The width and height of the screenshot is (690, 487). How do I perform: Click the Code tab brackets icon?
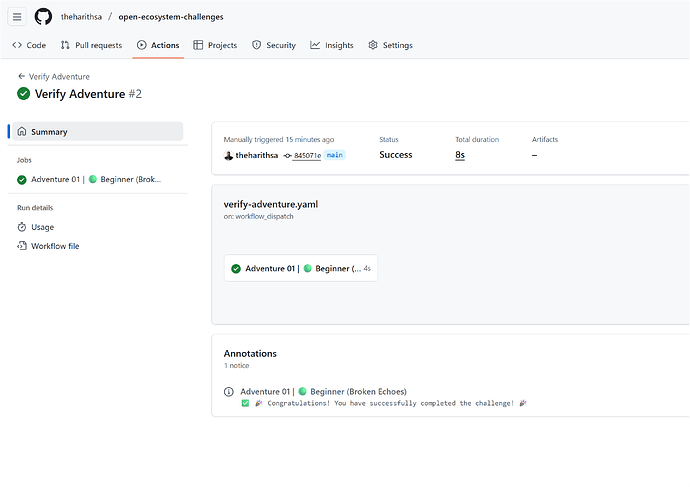coord(17,45)
